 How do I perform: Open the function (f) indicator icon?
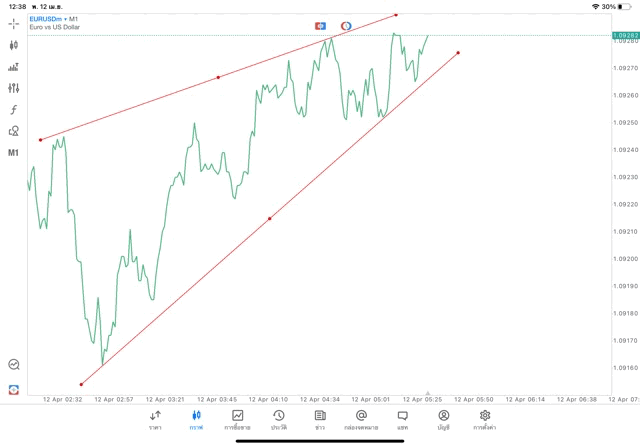(13, 110)
